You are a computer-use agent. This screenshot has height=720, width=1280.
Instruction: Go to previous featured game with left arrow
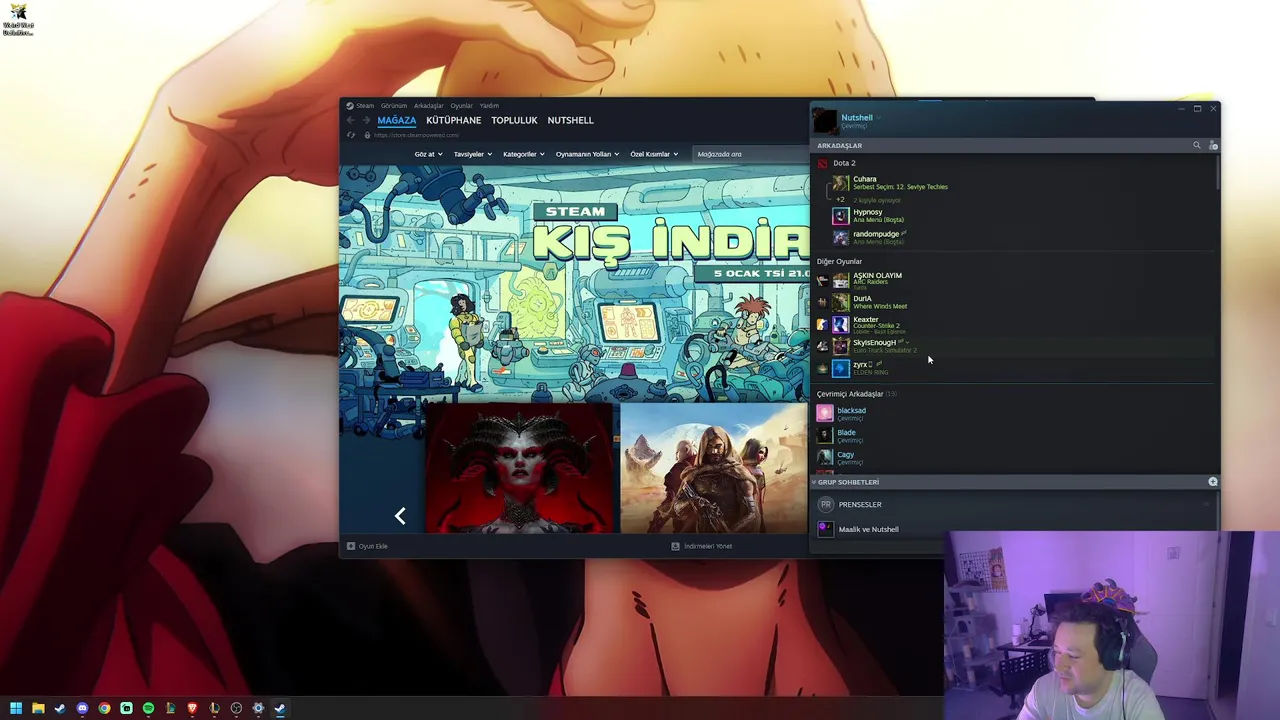tap(400, 516)
